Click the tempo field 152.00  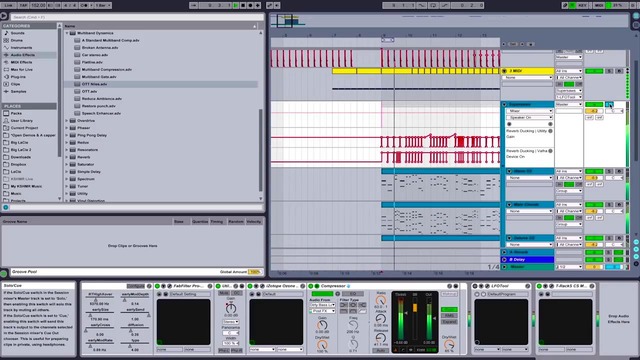38,5
